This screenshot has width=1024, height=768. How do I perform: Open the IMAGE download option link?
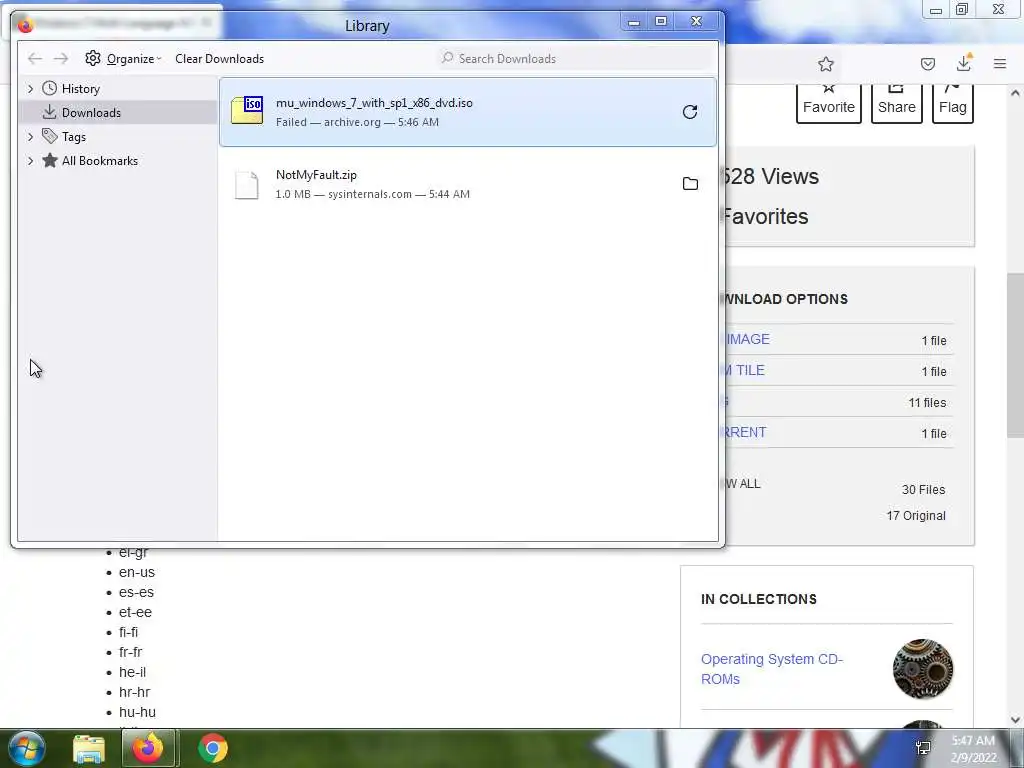(748, 340)
